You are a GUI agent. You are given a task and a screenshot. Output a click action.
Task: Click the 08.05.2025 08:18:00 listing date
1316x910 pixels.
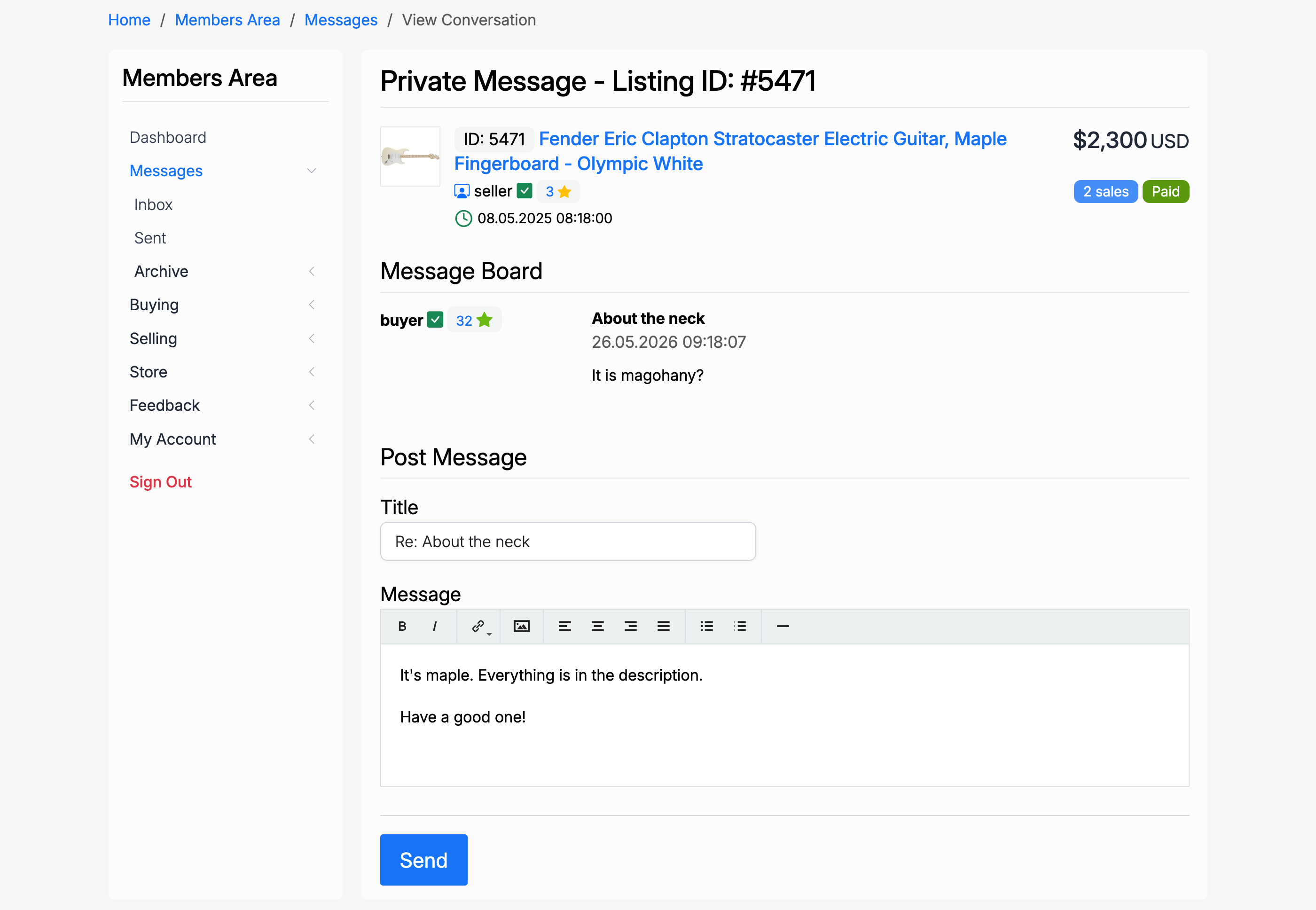545,219
